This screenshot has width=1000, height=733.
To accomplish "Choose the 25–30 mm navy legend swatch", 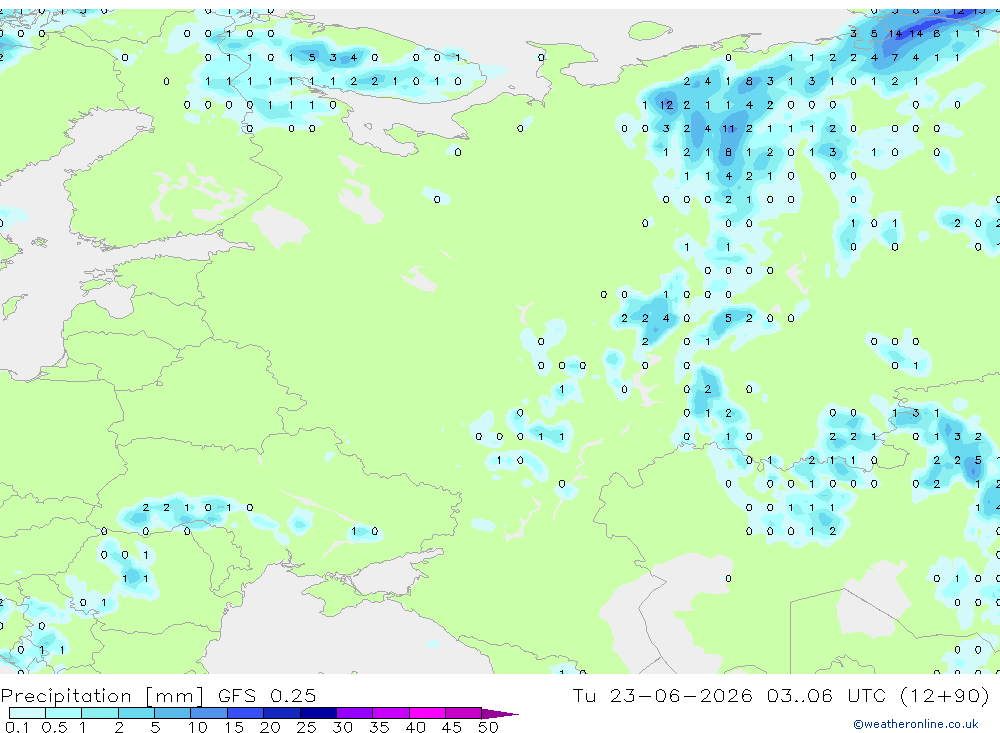I will click(318, 713).
